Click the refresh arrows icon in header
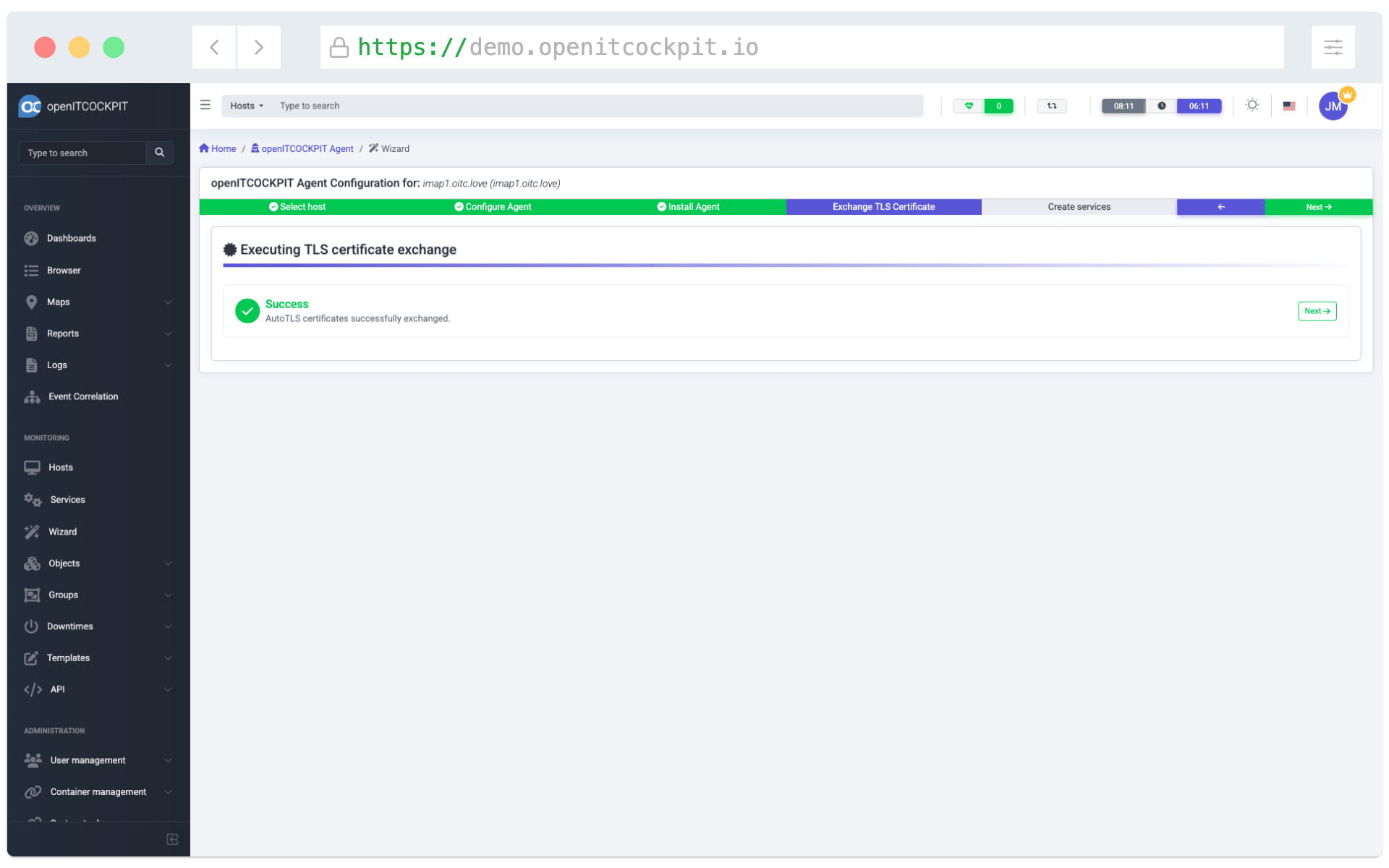The height and width of the screenshot is (868, 1389). 1052,106
